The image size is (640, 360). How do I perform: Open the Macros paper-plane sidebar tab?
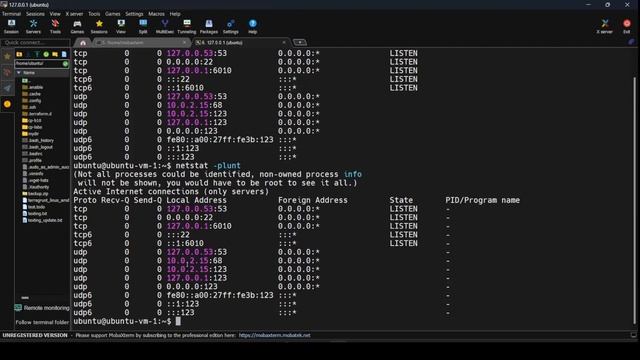(7, 88)
